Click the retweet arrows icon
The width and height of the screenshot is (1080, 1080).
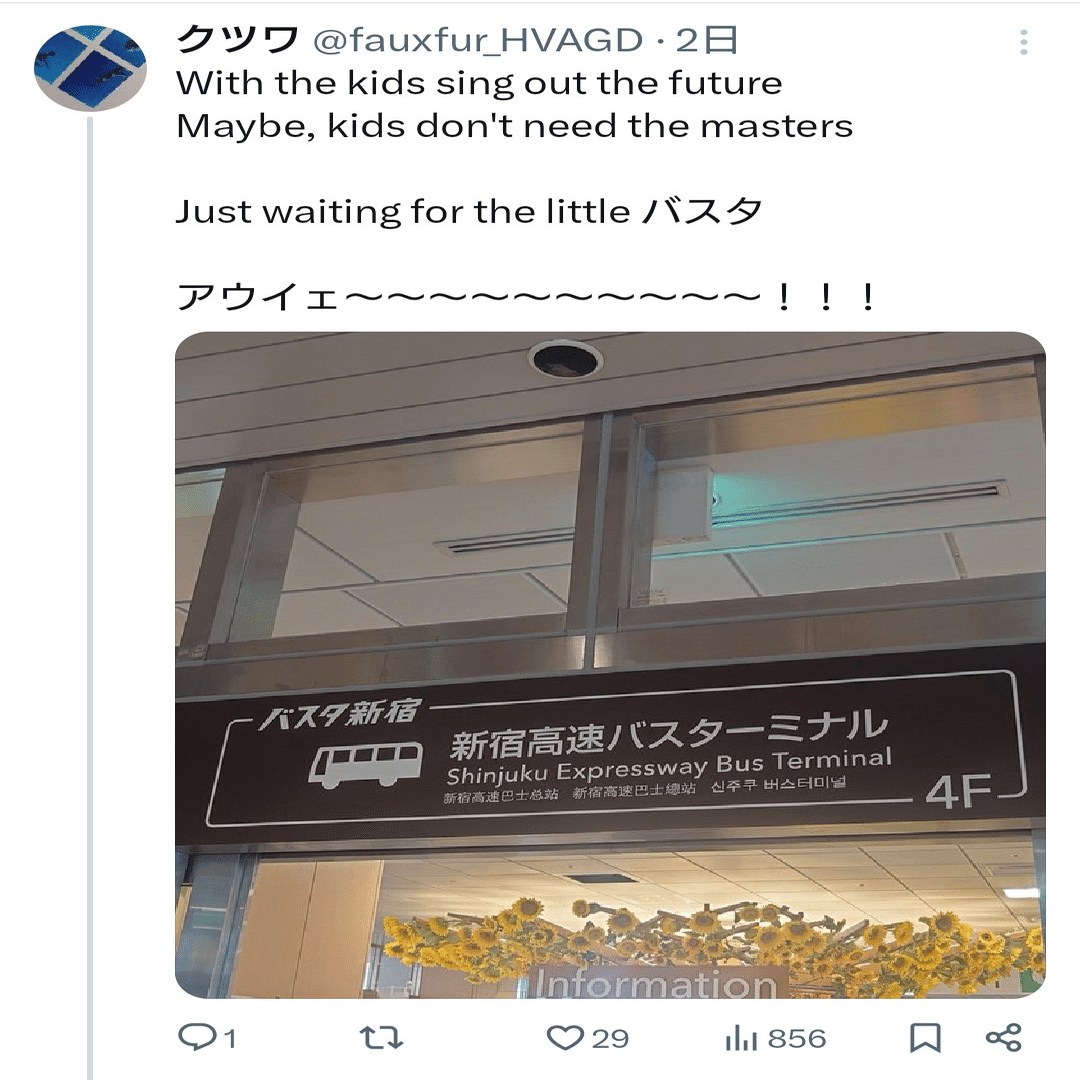381,1037
